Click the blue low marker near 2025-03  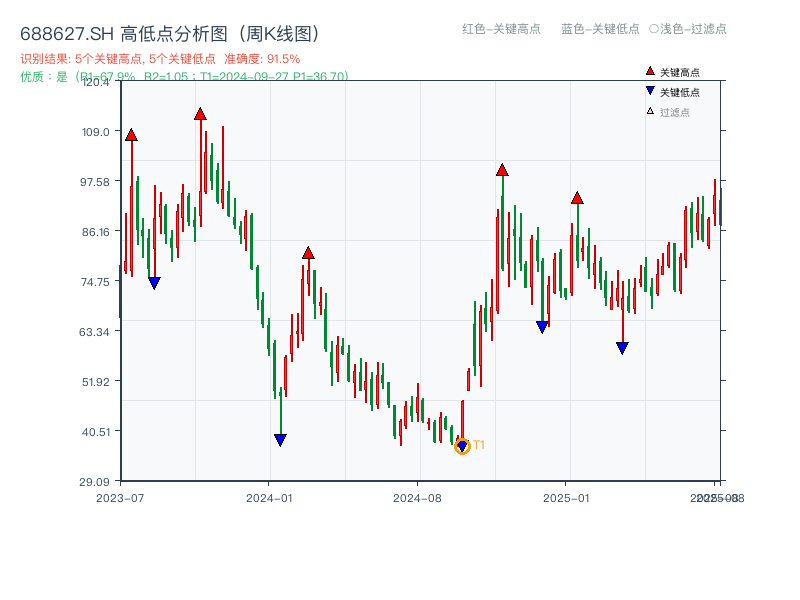(622, 347)
